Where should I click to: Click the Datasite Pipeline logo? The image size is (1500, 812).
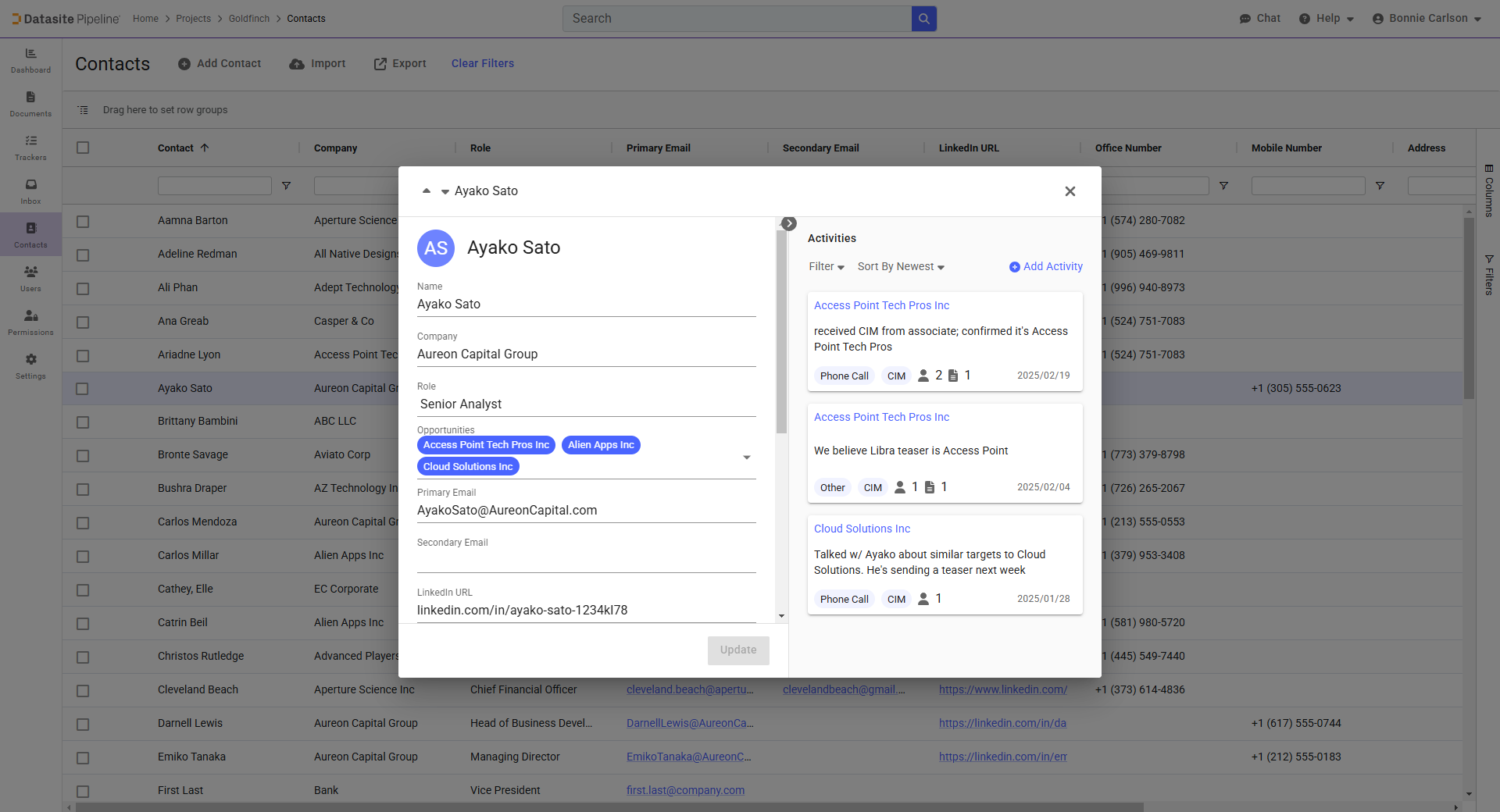tap(66, 19)
